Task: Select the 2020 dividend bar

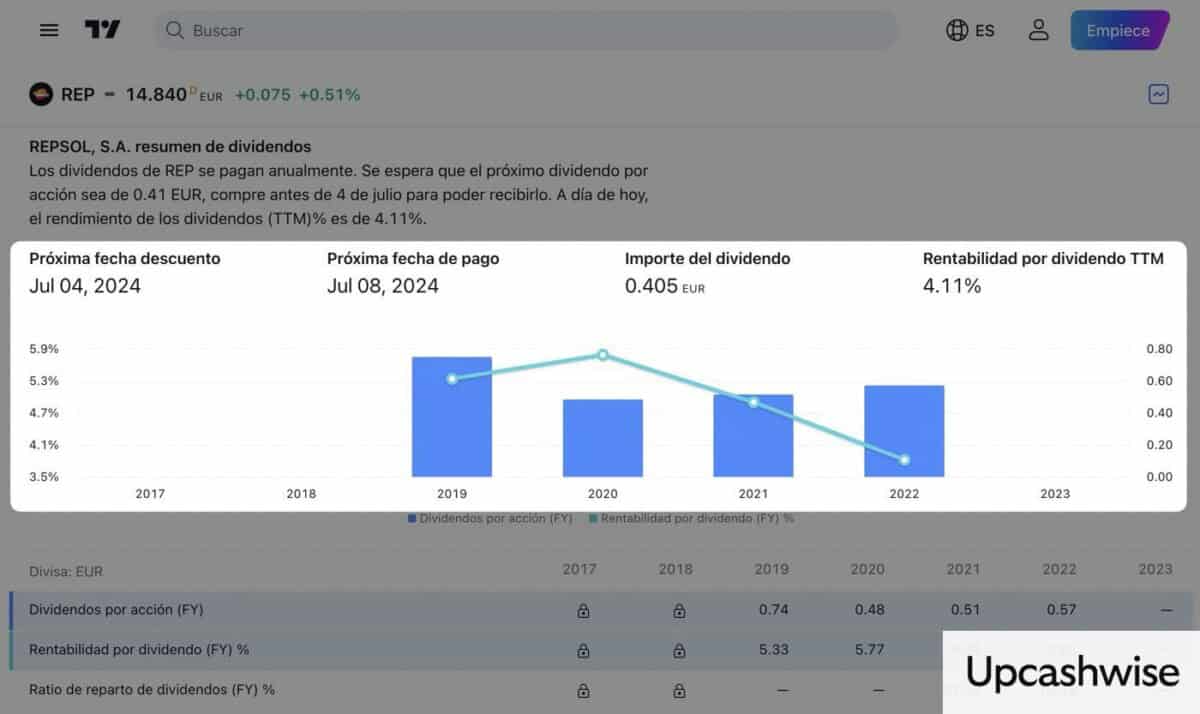Action: coord(603,438)
